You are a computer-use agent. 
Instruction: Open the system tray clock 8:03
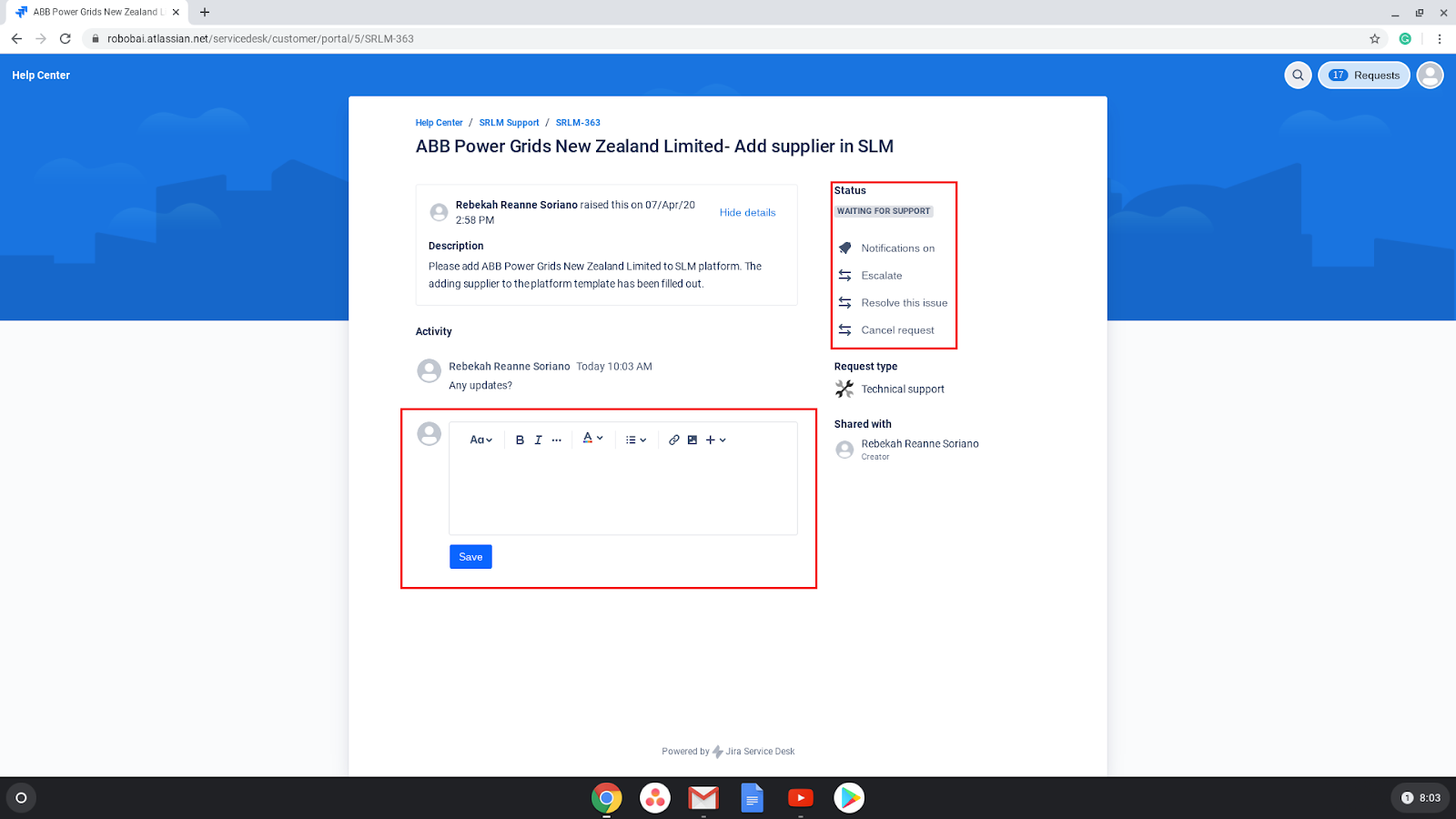[x=1420, y=798]
